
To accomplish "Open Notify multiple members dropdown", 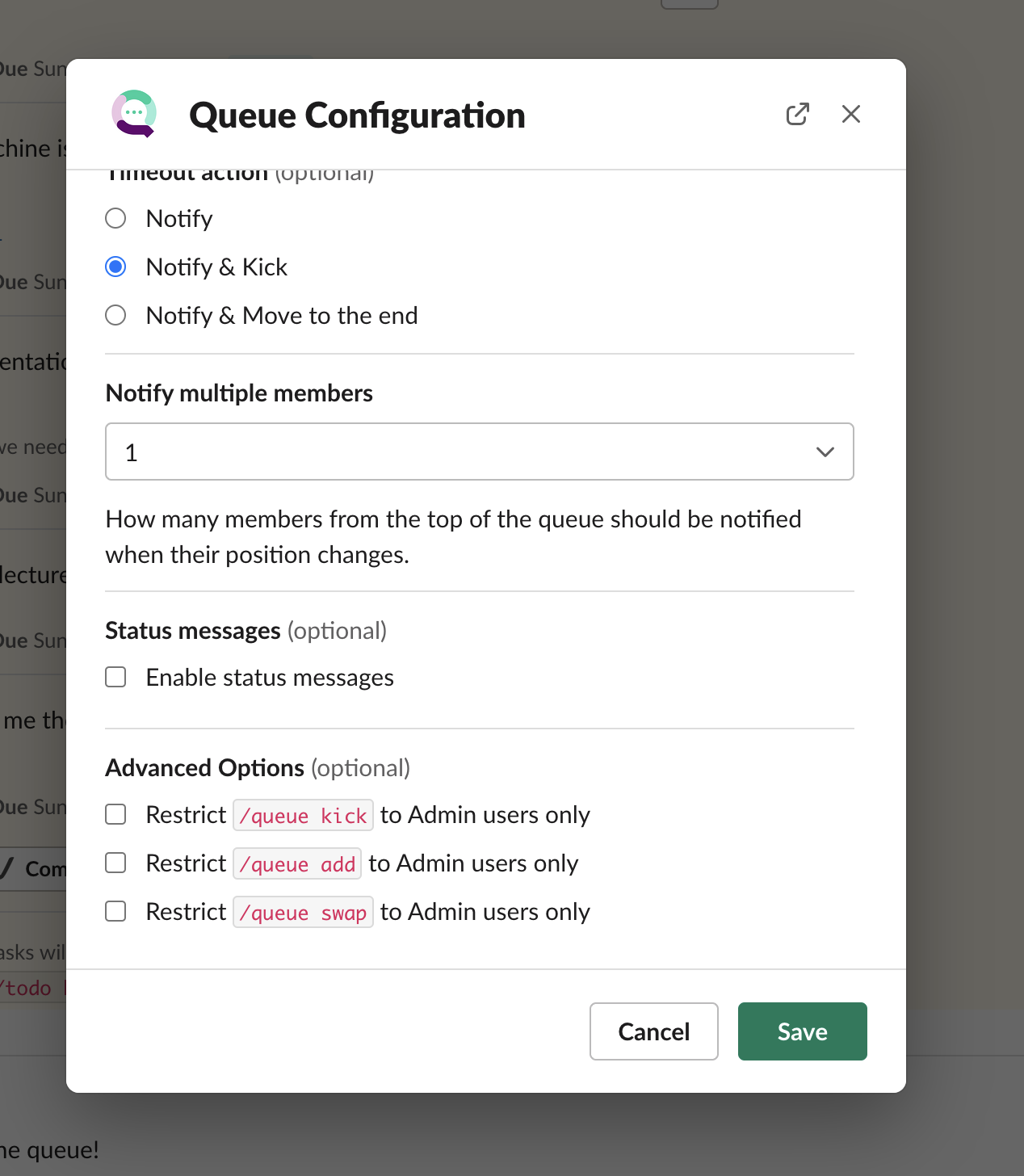I will click(x=479, y=451).
